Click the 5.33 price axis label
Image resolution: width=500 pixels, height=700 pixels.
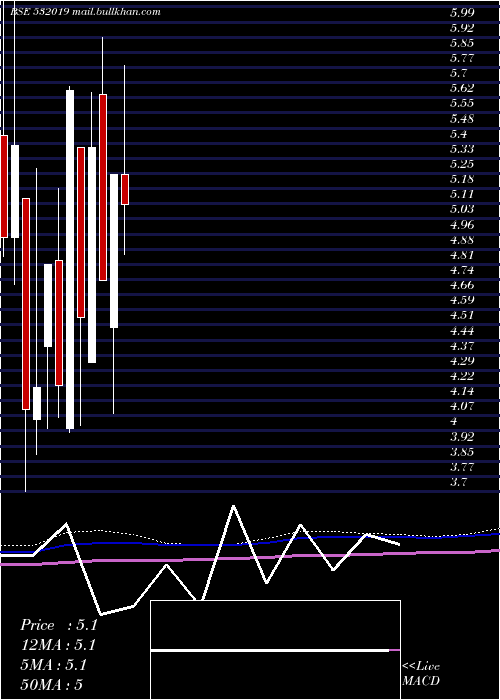tap(462, 149)
